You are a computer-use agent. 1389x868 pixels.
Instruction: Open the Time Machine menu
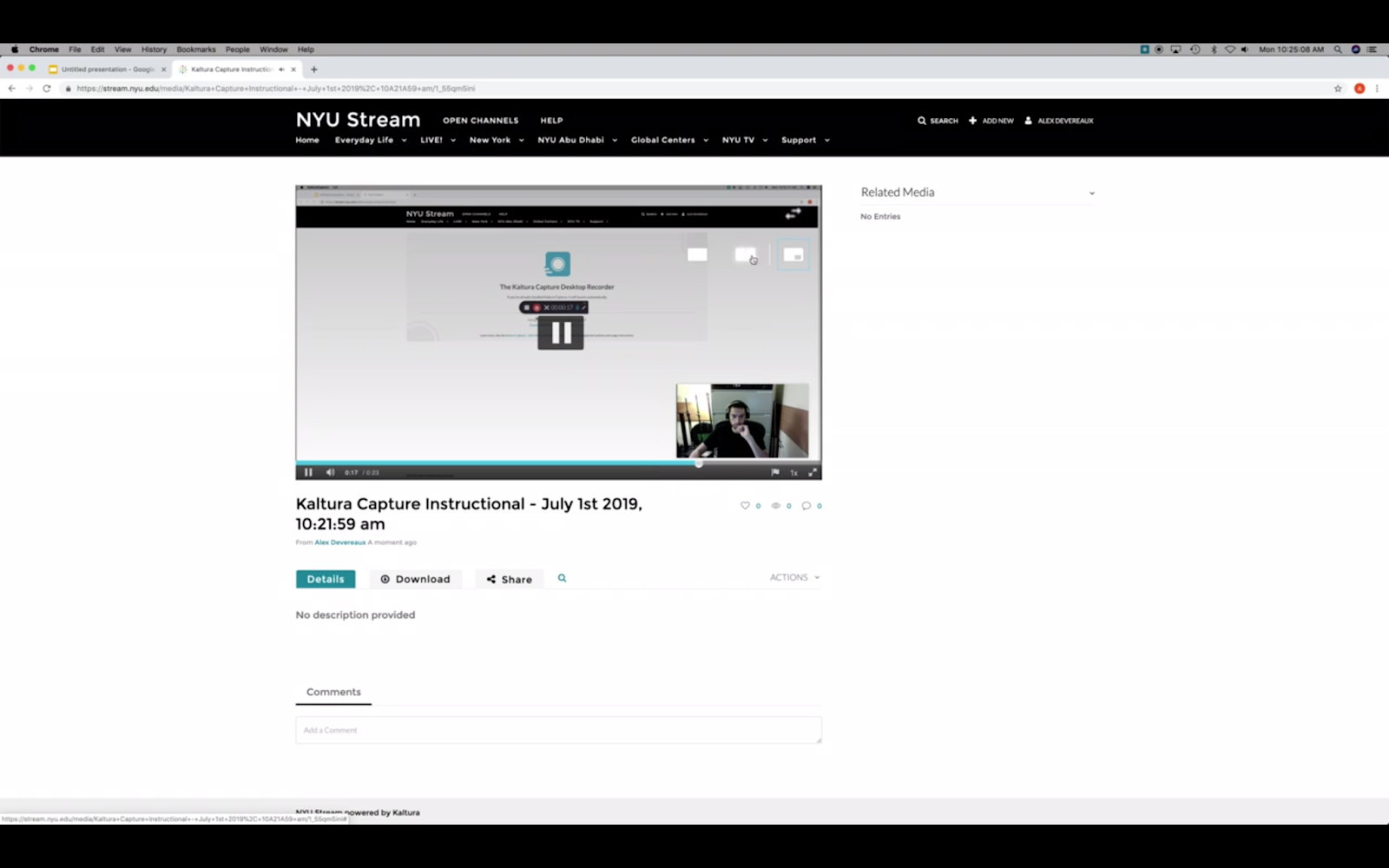pos(1195,49)
